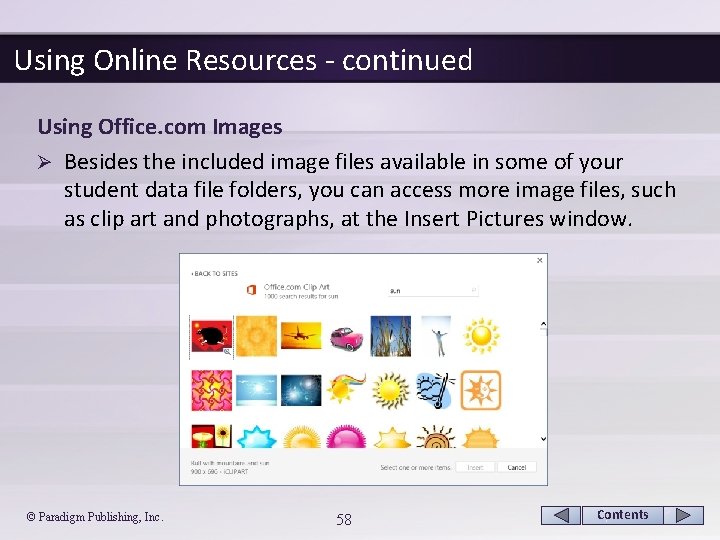
Task: Select the orange rising sun clip art at row end
Action: (480, 437)
